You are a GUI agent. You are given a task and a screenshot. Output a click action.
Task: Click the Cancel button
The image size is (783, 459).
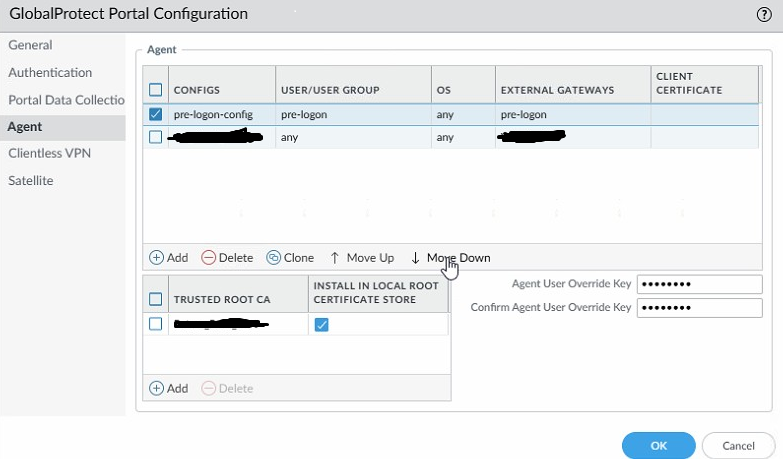738,446
